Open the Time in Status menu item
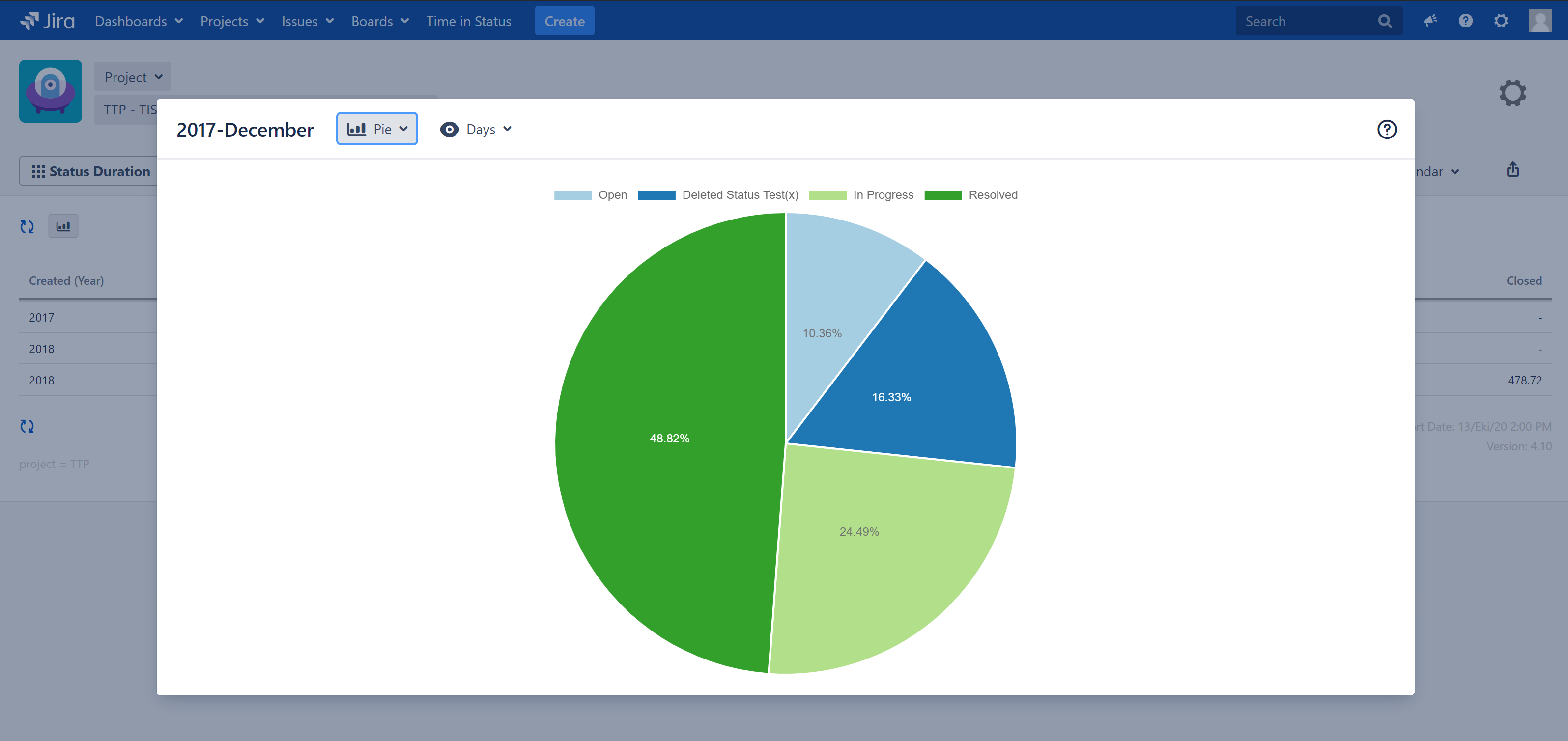The image size is (1568, 741). [x=468, y=21]
